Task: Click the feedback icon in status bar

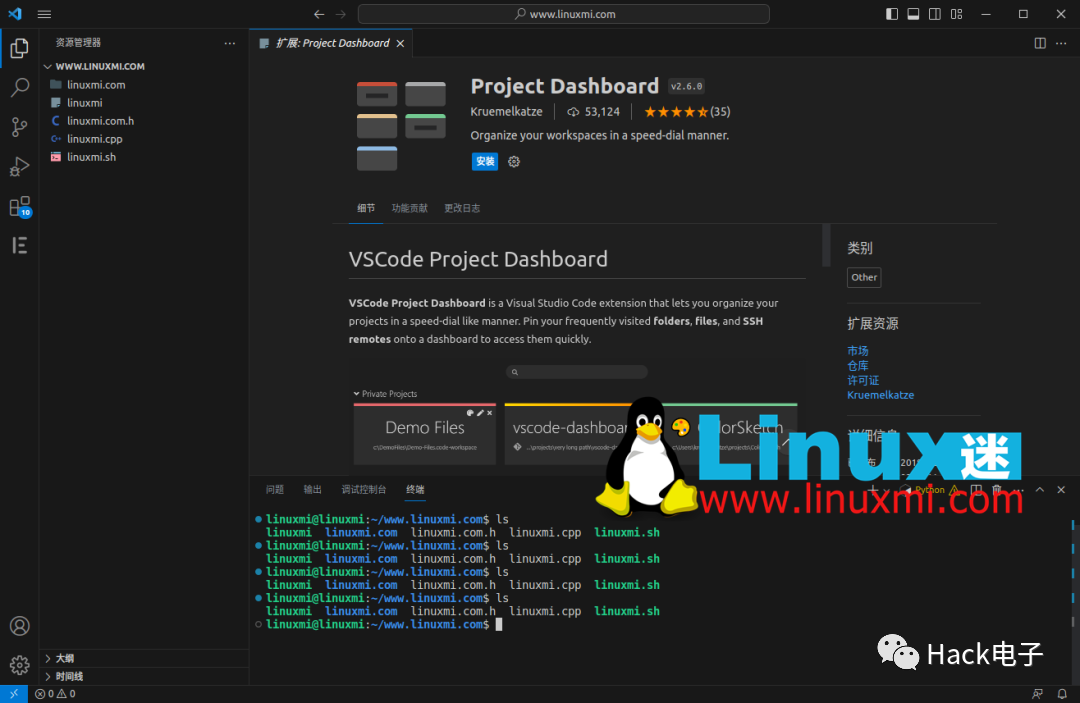Action: (1037, 694)
